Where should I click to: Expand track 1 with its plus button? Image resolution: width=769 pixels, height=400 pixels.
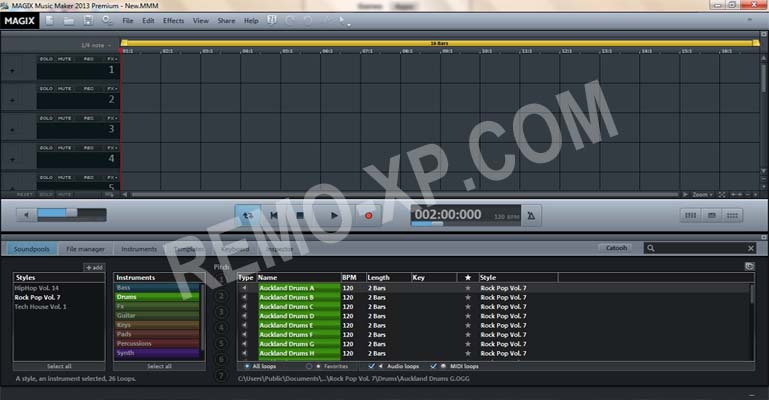coord(12,71)
